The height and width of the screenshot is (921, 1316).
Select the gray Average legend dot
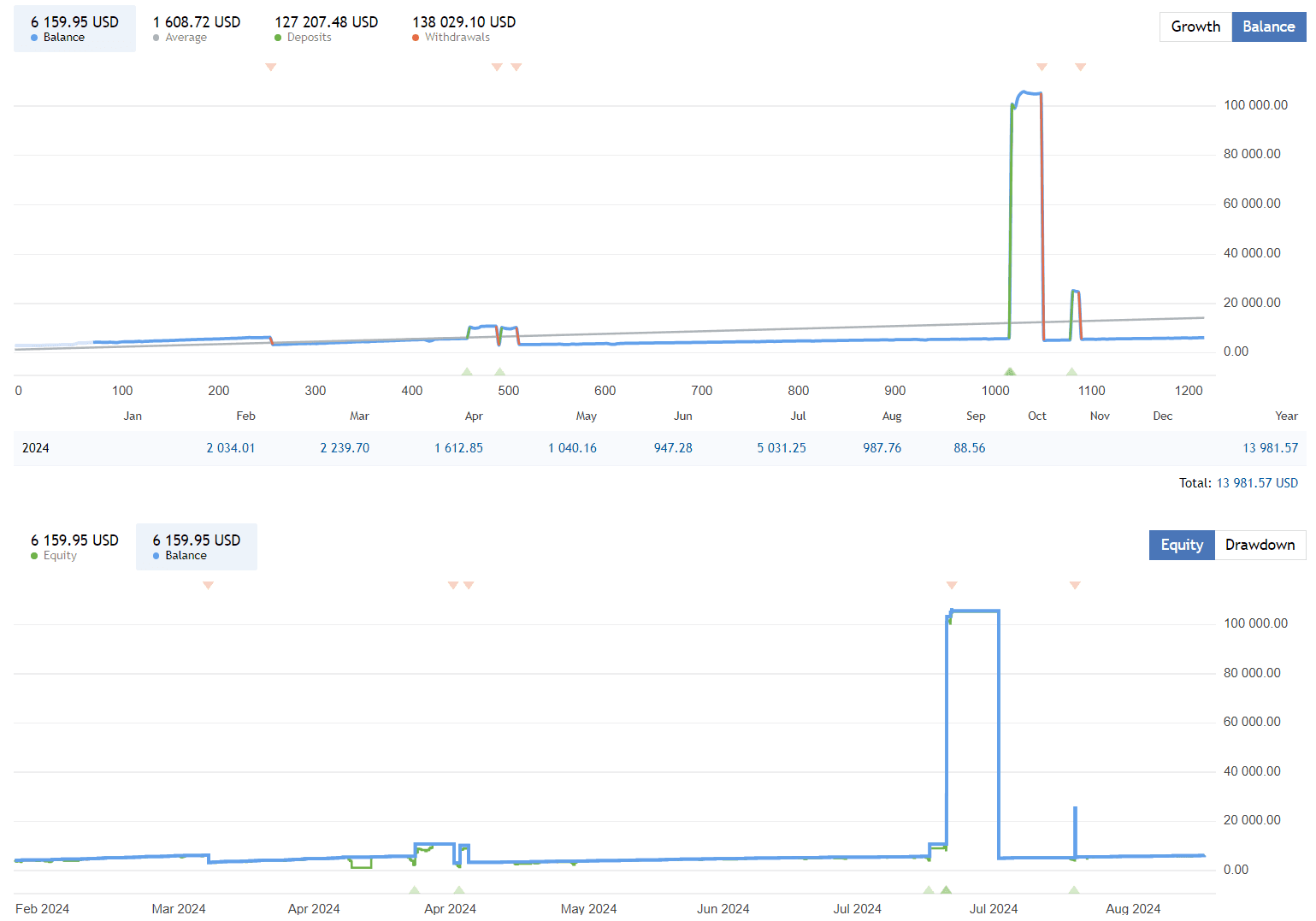coord(156,37)
